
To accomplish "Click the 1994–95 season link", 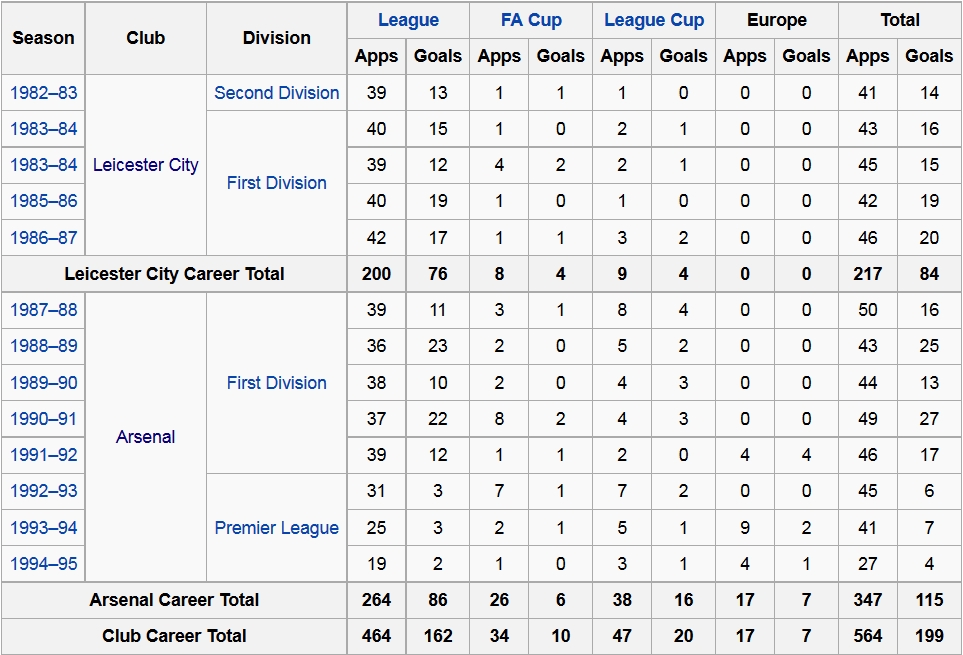I will [44, 564].
